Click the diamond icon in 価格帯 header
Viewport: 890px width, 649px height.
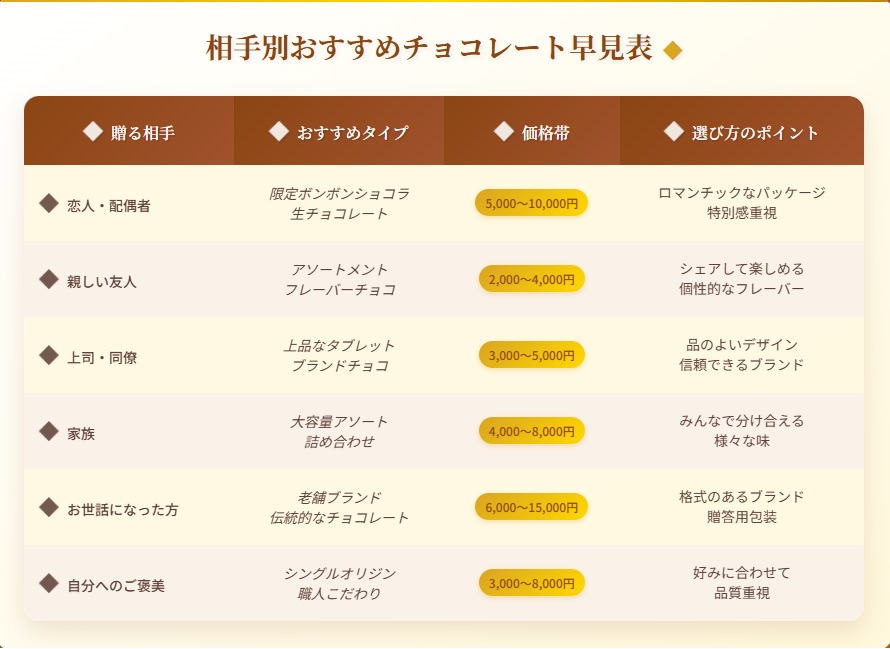coord(504,131)
